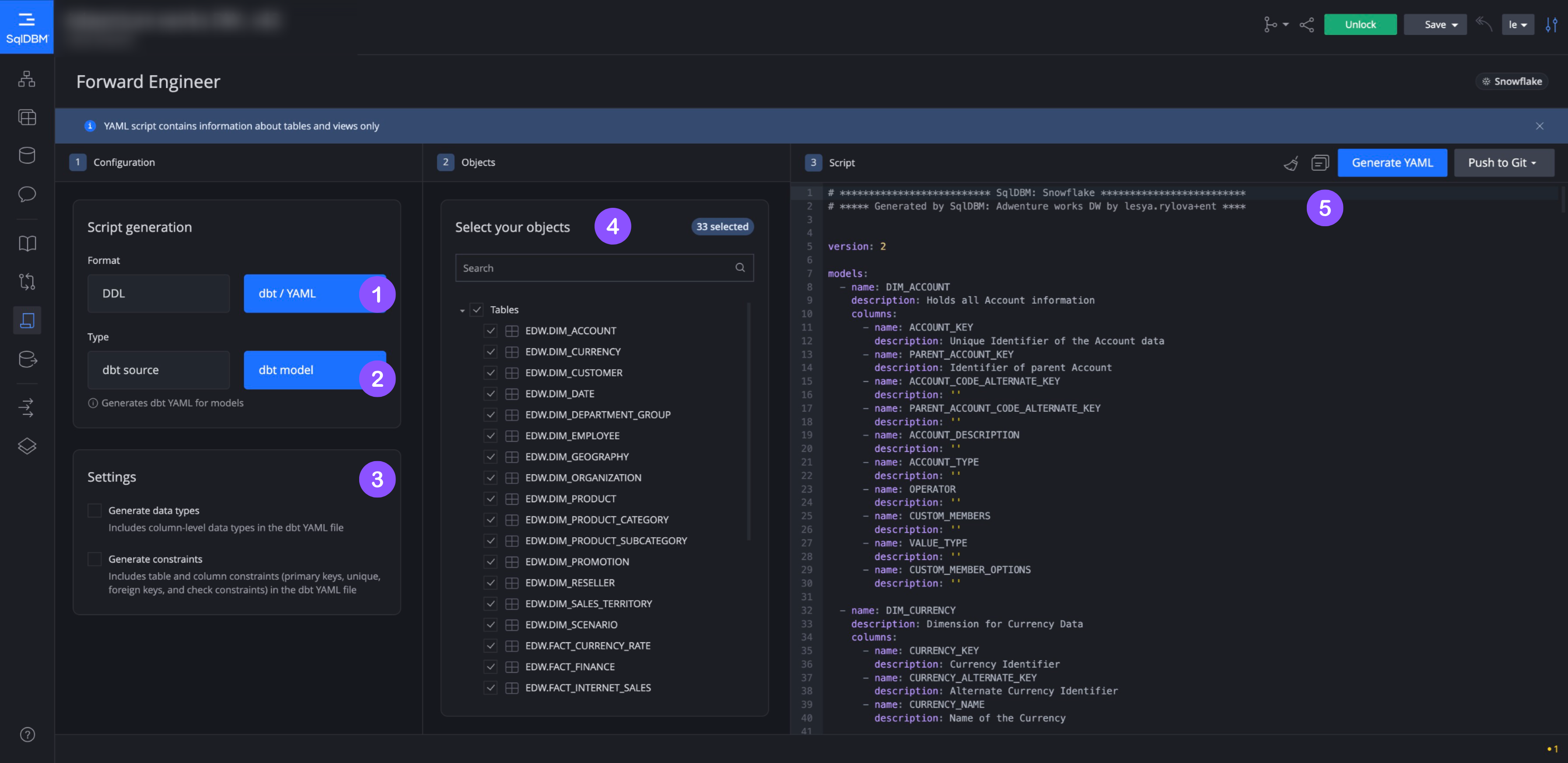Viewport: 1568px width, 763px height.
Task: Click the undo arrow icon
Action: (x=1484, y=24)
